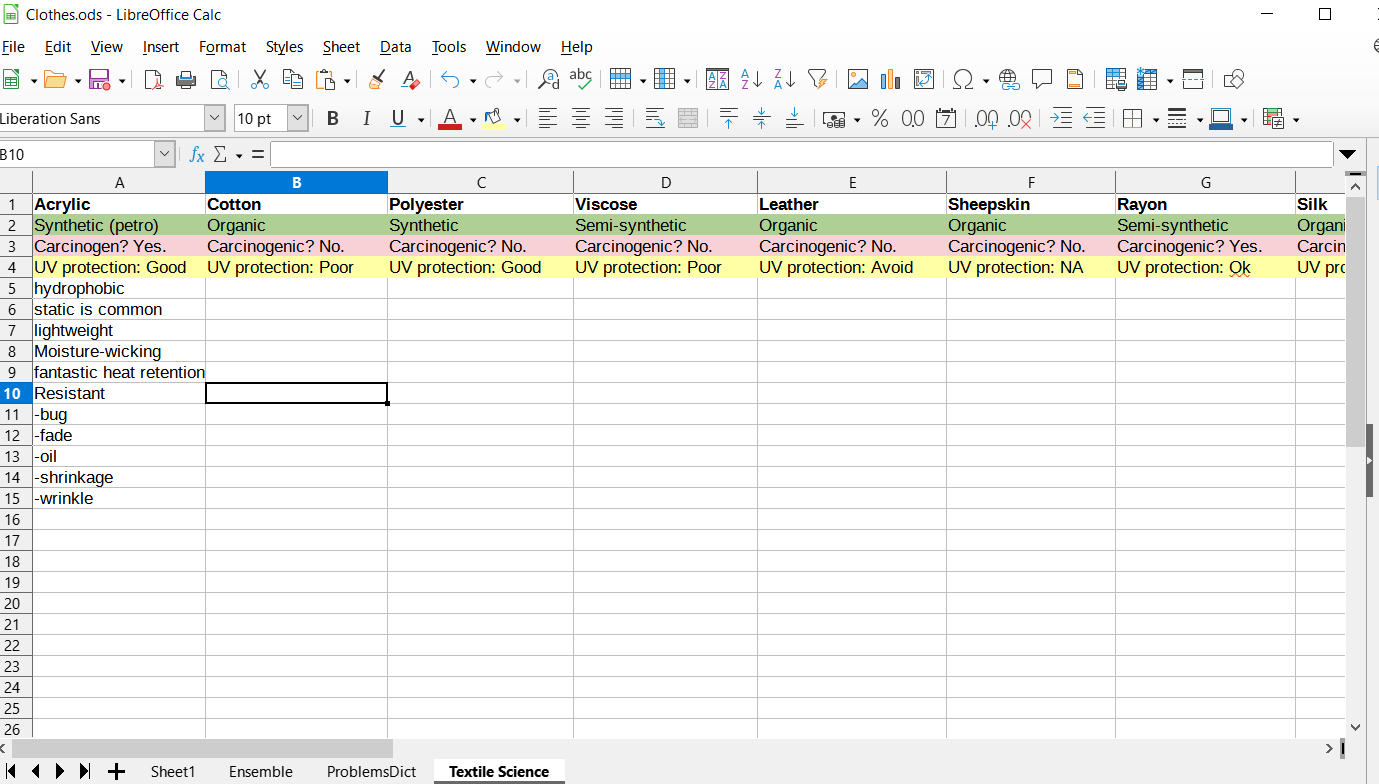The height and width of the screenshot is (784, 1379).
Task: Save the document with the Save icon
Action: coord(99,80)
